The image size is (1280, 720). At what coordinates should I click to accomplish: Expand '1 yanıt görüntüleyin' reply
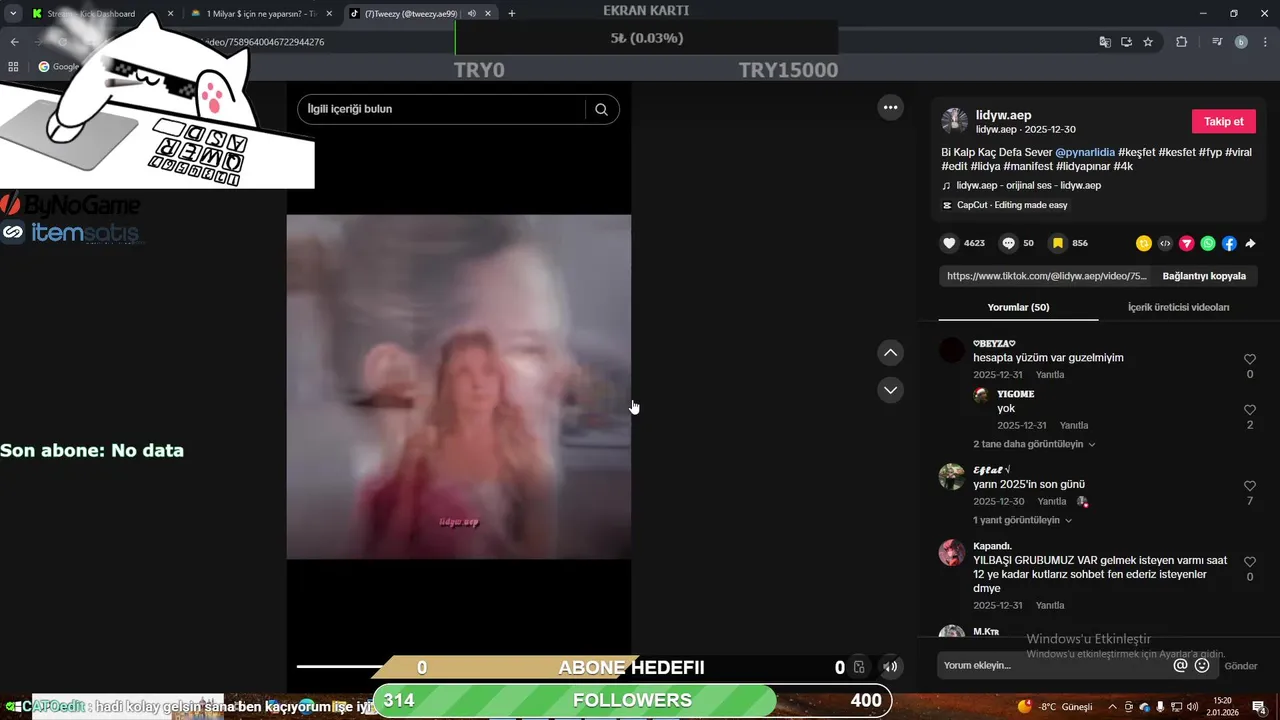point(1022,520)
